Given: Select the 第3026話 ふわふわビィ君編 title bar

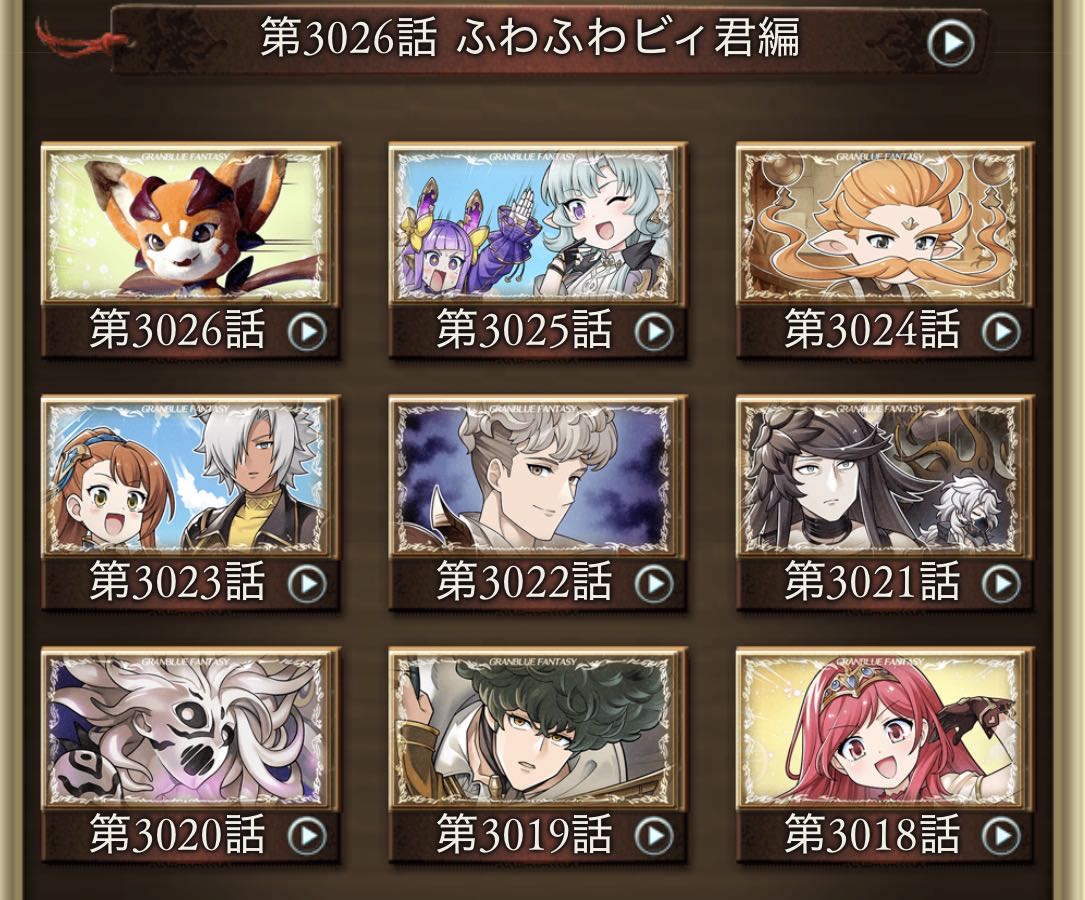Looking at the screenshot, I should pos(548,38).
